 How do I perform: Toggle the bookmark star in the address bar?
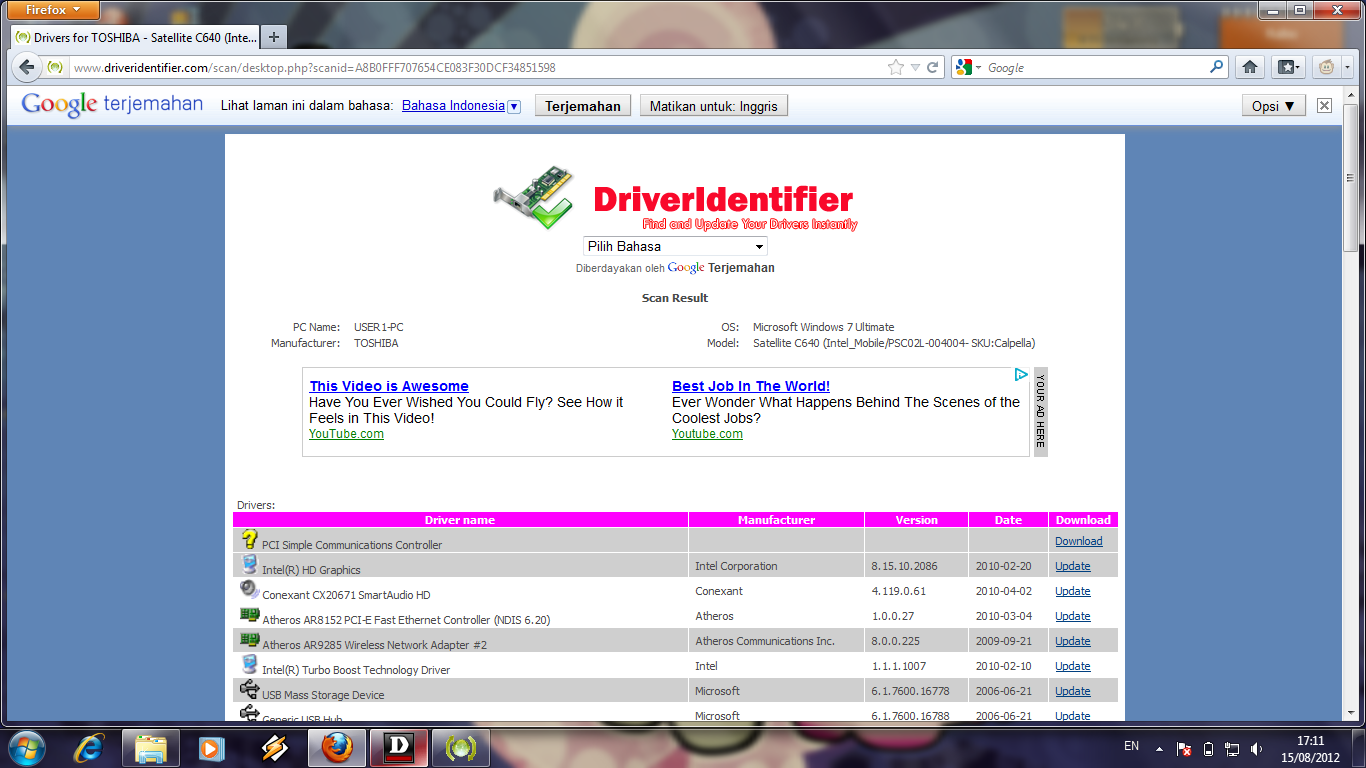898,67
